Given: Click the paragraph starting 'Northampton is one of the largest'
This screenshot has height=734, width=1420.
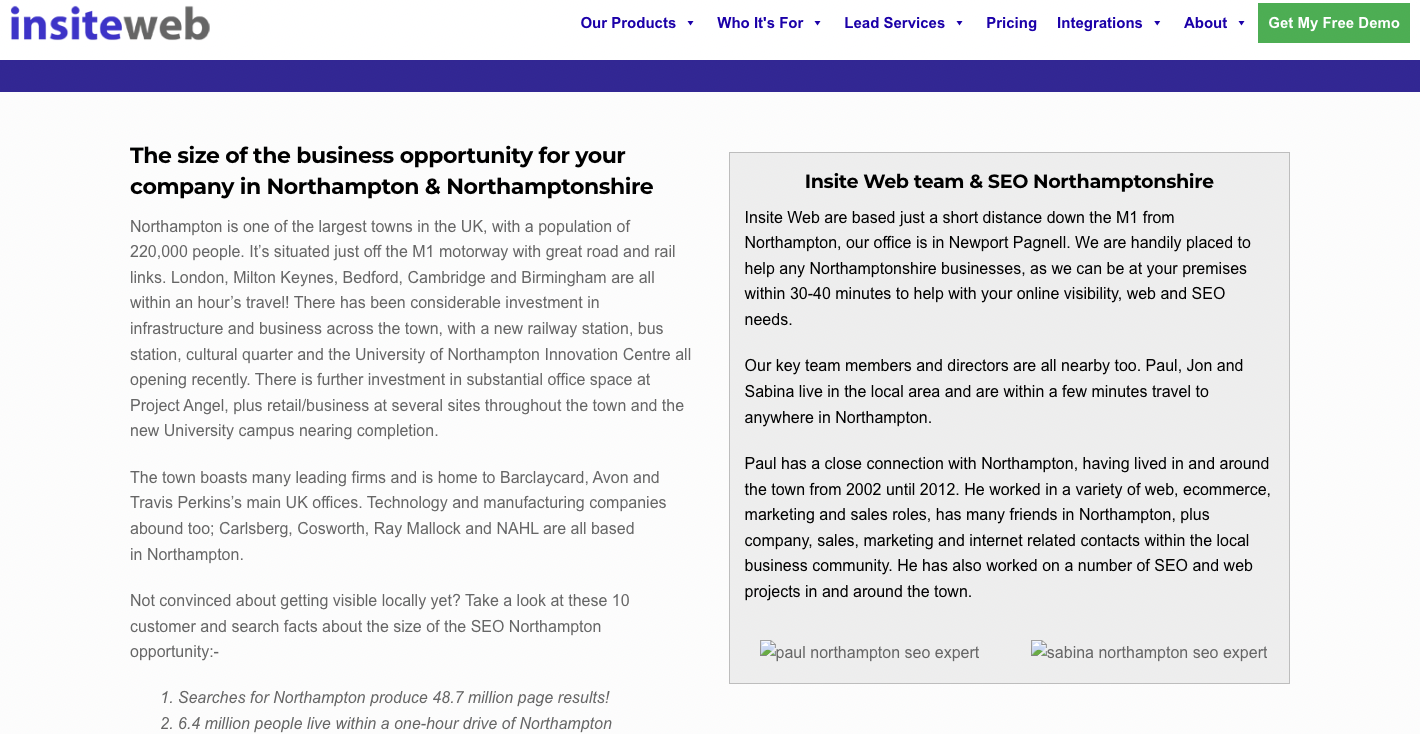Looking at the screenshot, I should click(x=410, y=328).
